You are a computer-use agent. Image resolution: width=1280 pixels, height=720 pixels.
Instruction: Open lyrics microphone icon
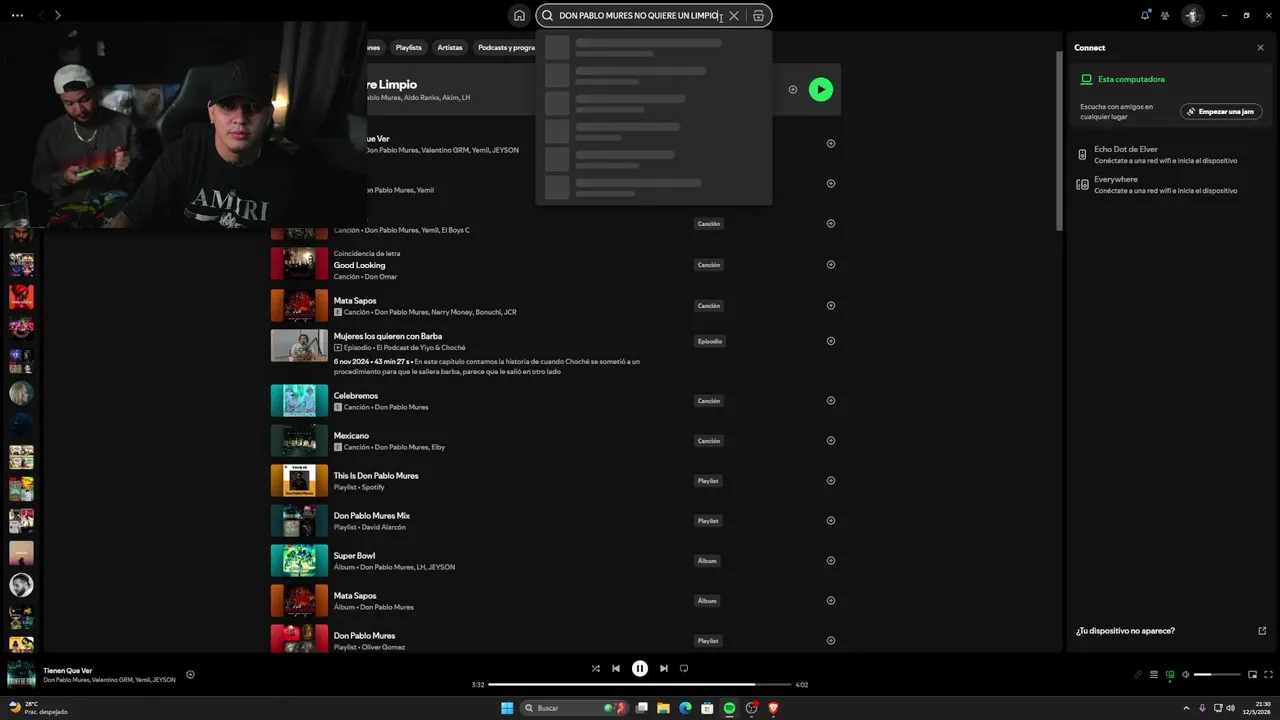[x=1138, y=675]
